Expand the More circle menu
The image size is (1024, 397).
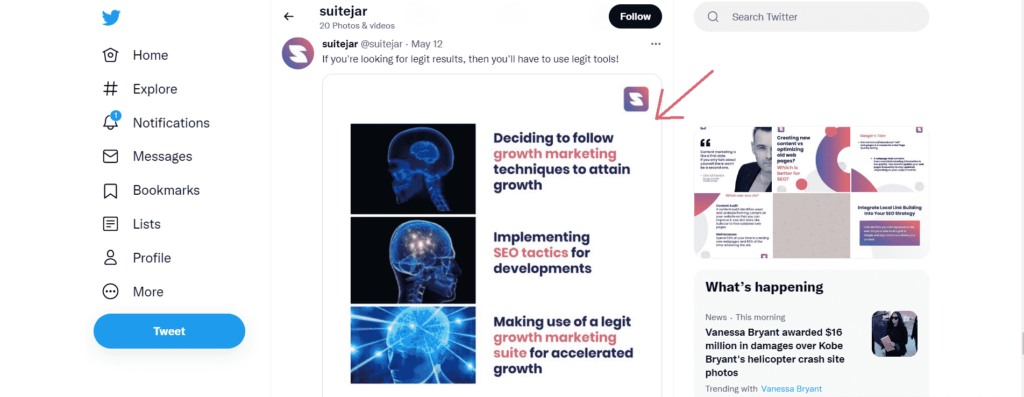(x=110, y=292)
